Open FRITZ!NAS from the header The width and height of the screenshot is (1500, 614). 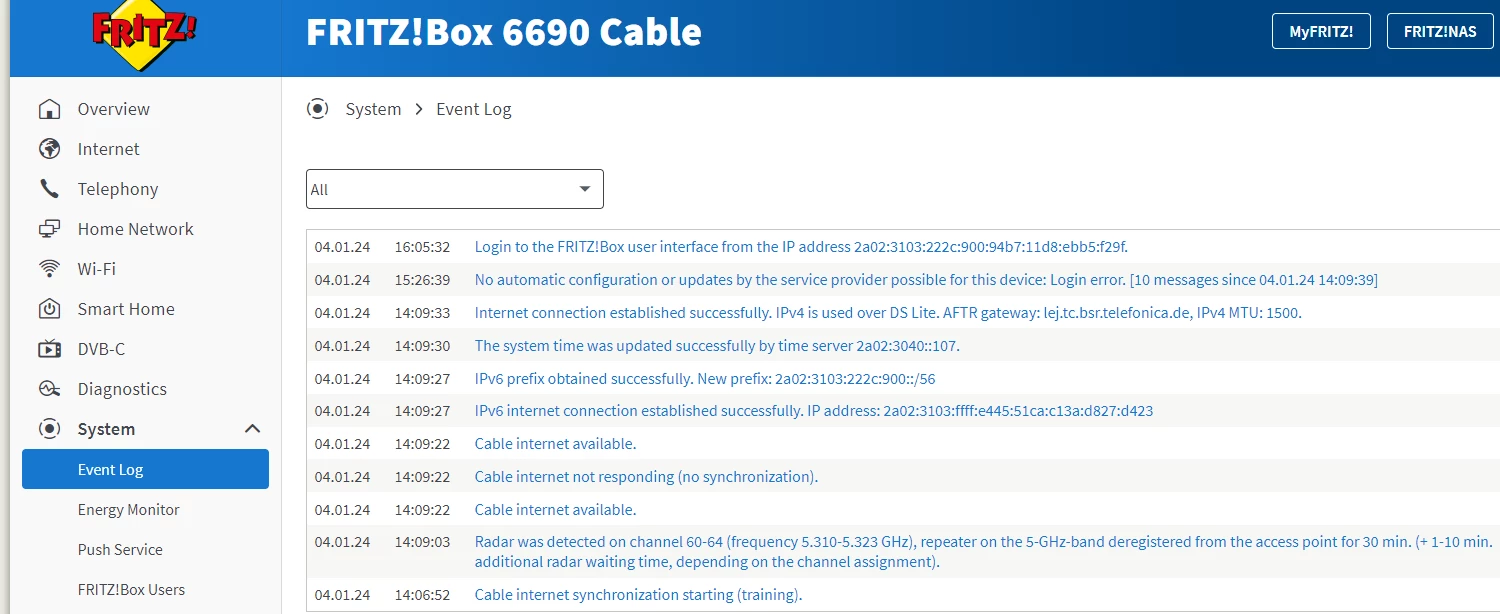tap(1440, 31)
